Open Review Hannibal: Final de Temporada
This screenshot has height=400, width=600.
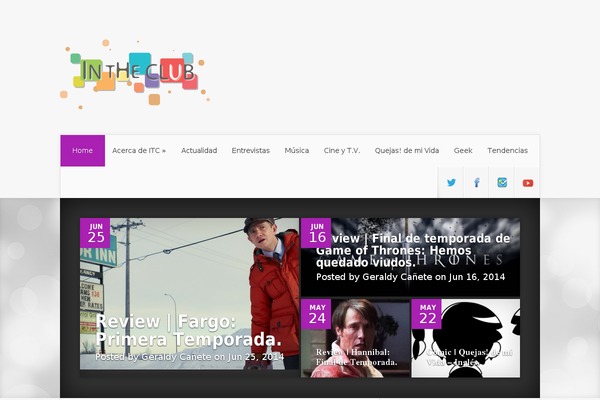coord(356,357)
